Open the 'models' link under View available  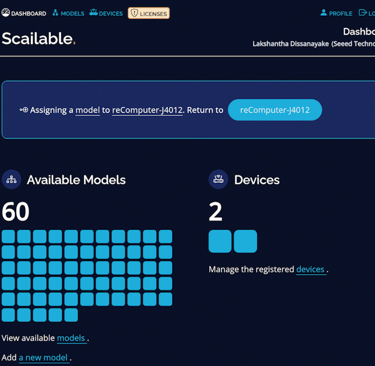pyautogui.click(x=71, y=338)
